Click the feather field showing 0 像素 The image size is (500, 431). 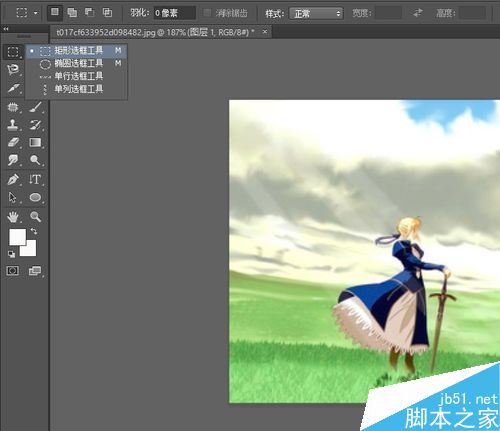pyautogui.click(x=174, y=13)
